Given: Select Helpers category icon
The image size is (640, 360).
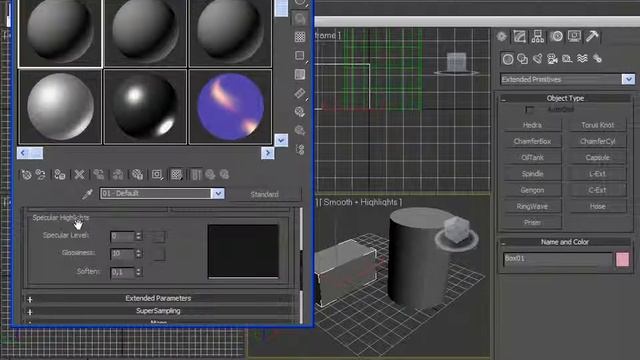Looking at the screenshot, I should (x=567, y=59).
